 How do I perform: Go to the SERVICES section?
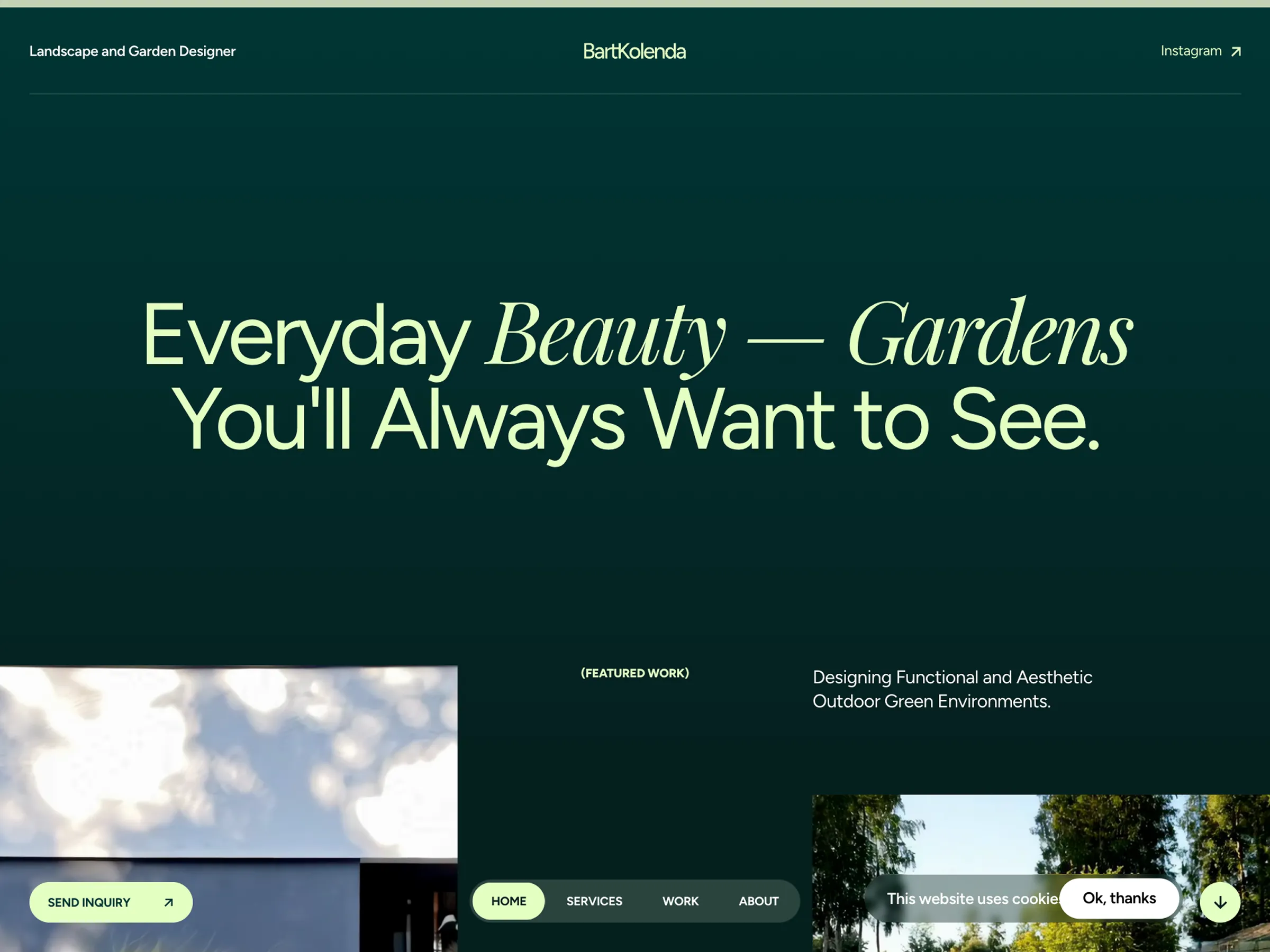pyautogui.click(x=594, y=901)
